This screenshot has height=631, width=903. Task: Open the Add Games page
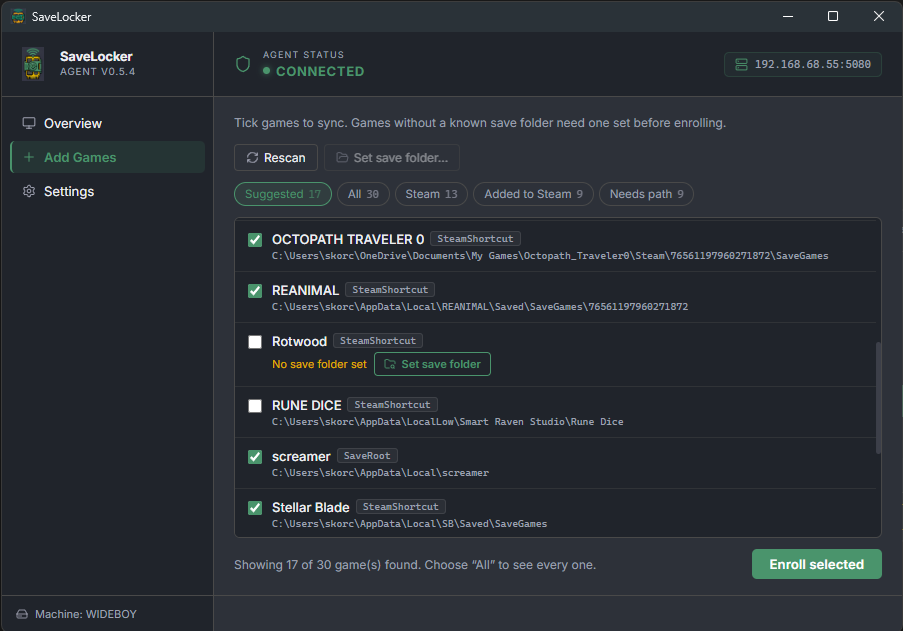[x=108, y=157]
